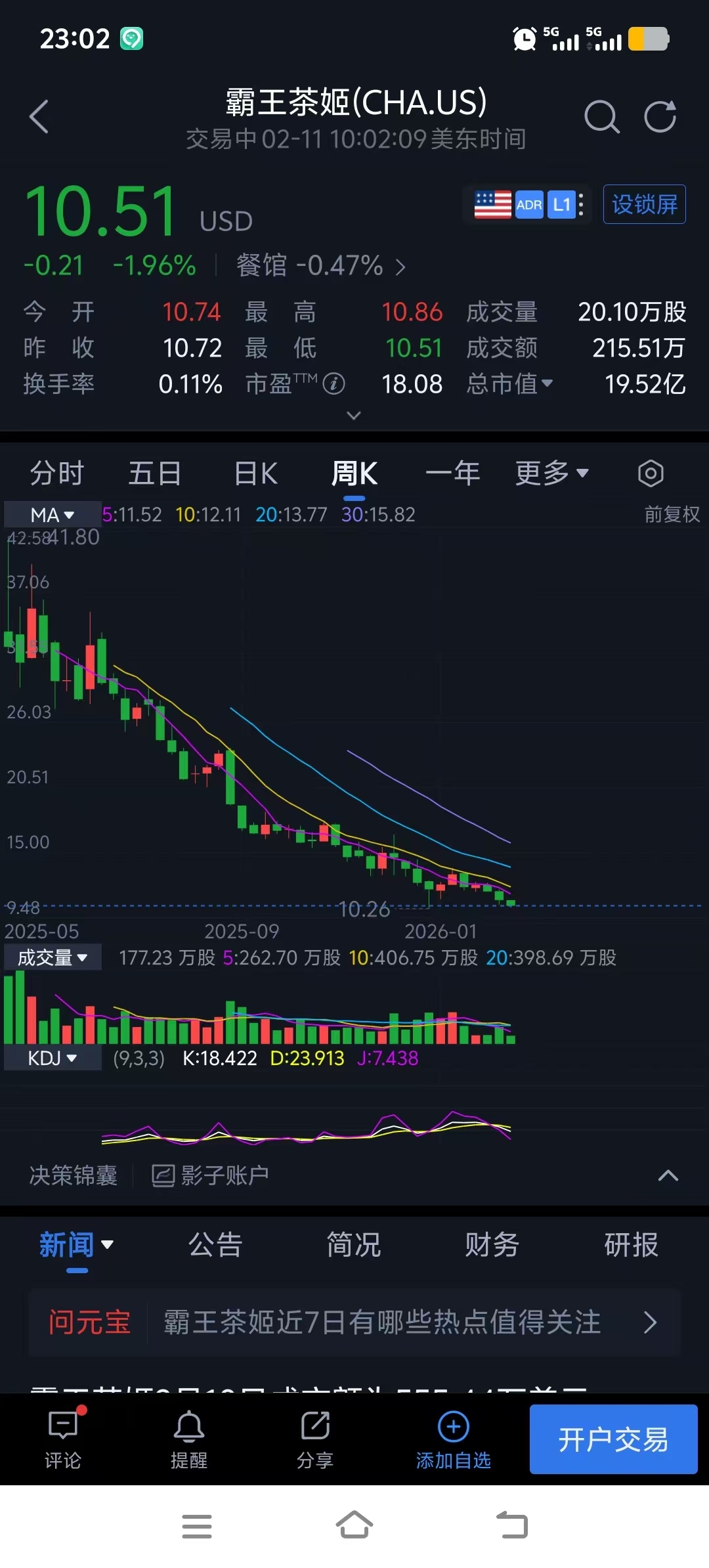The image size is (709, 1568).
Task: Open the 餐馆 -0.47% sector link
Action: click(320, 266)
